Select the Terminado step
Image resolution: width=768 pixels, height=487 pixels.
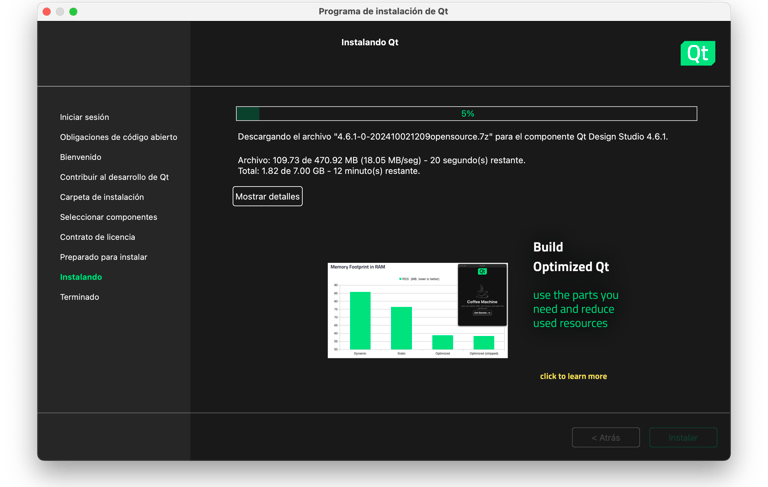tap(79, 297)
